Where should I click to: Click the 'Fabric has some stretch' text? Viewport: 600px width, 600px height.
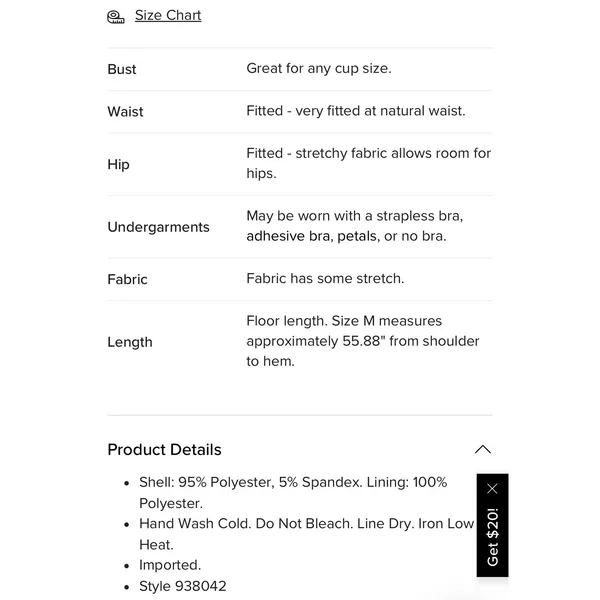[x=325, y=279]
